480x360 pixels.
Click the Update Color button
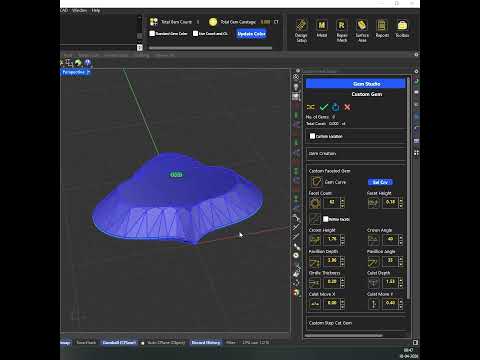coord(251,34)
